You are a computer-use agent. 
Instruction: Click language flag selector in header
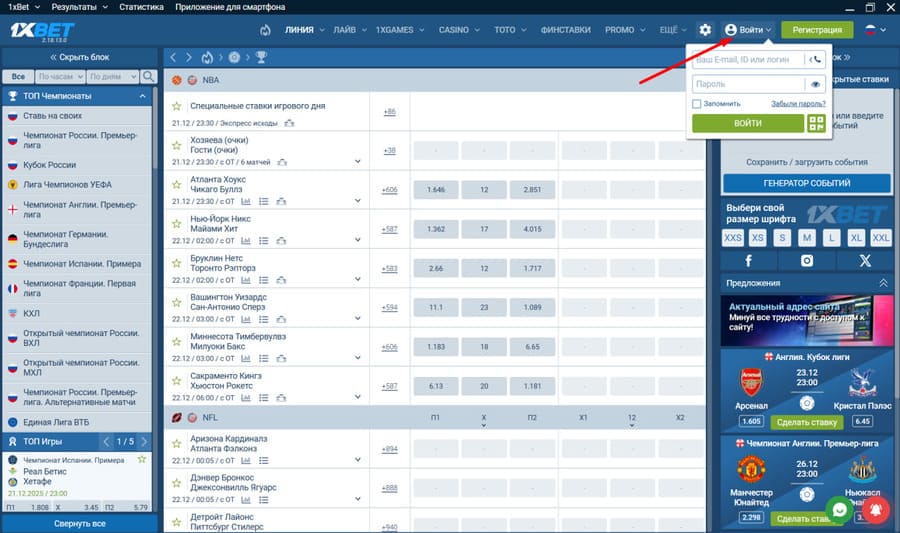(875, 30)
